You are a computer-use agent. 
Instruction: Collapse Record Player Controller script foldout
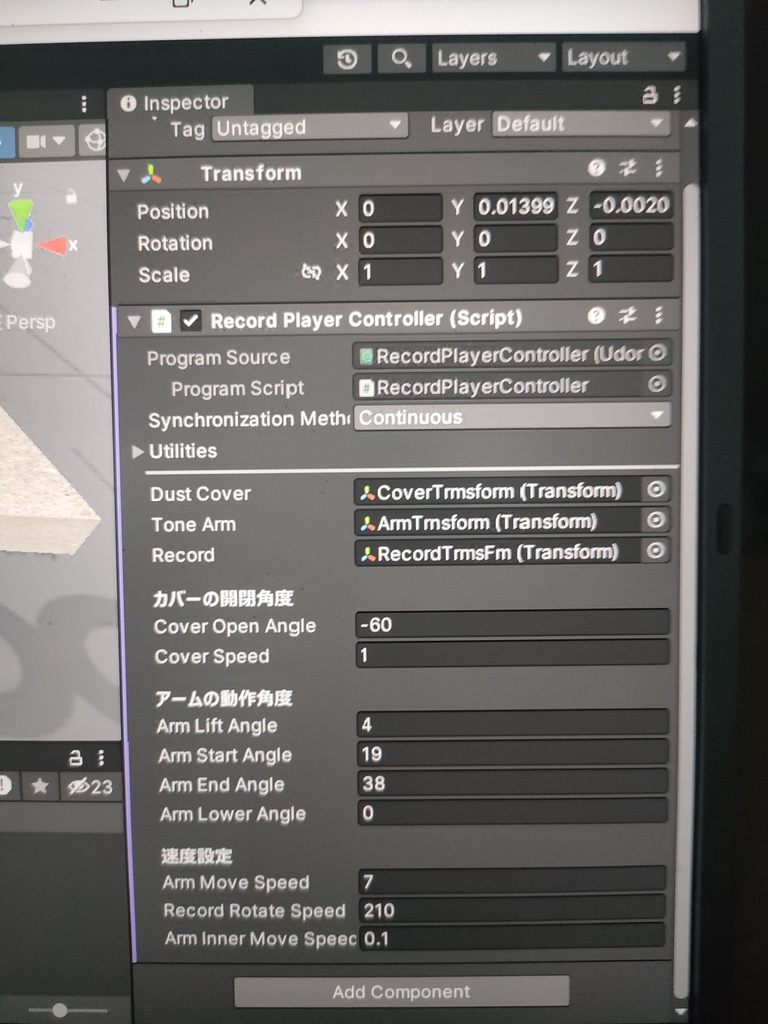tap(134, 321)
